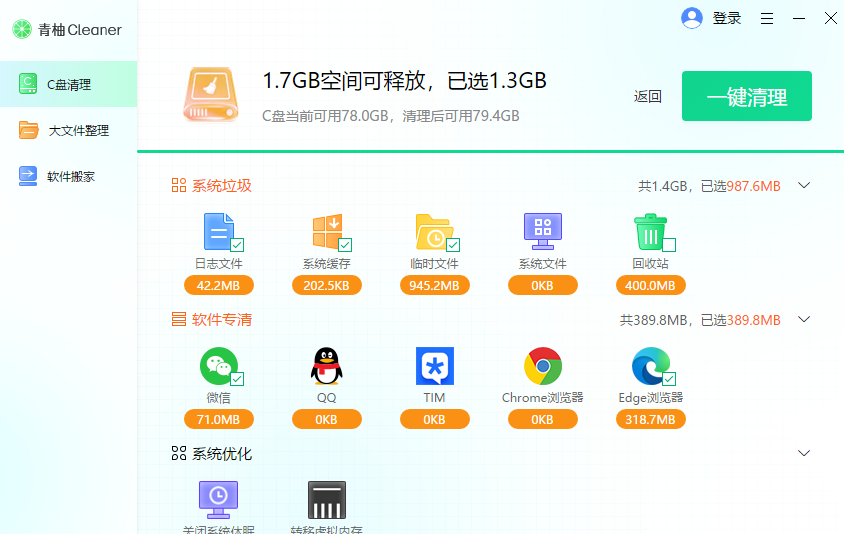Click the 0KB badge under TIM
Screen dimensions: 844x534
[x=435, y=419]
